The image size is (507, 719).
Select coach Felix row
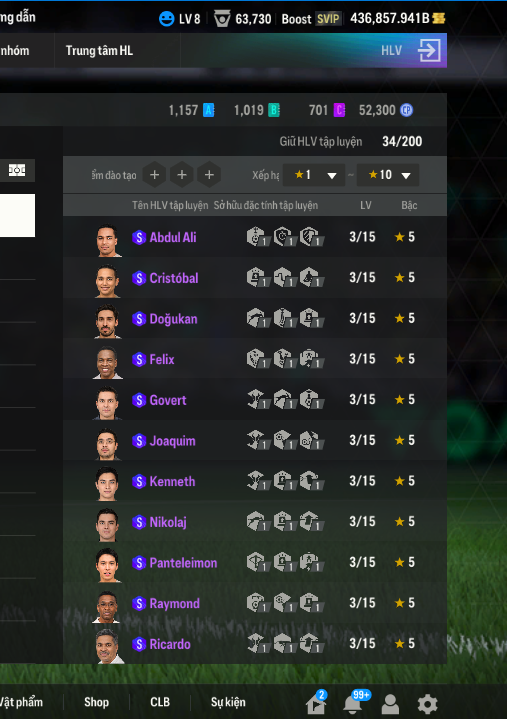pos(255,359)
